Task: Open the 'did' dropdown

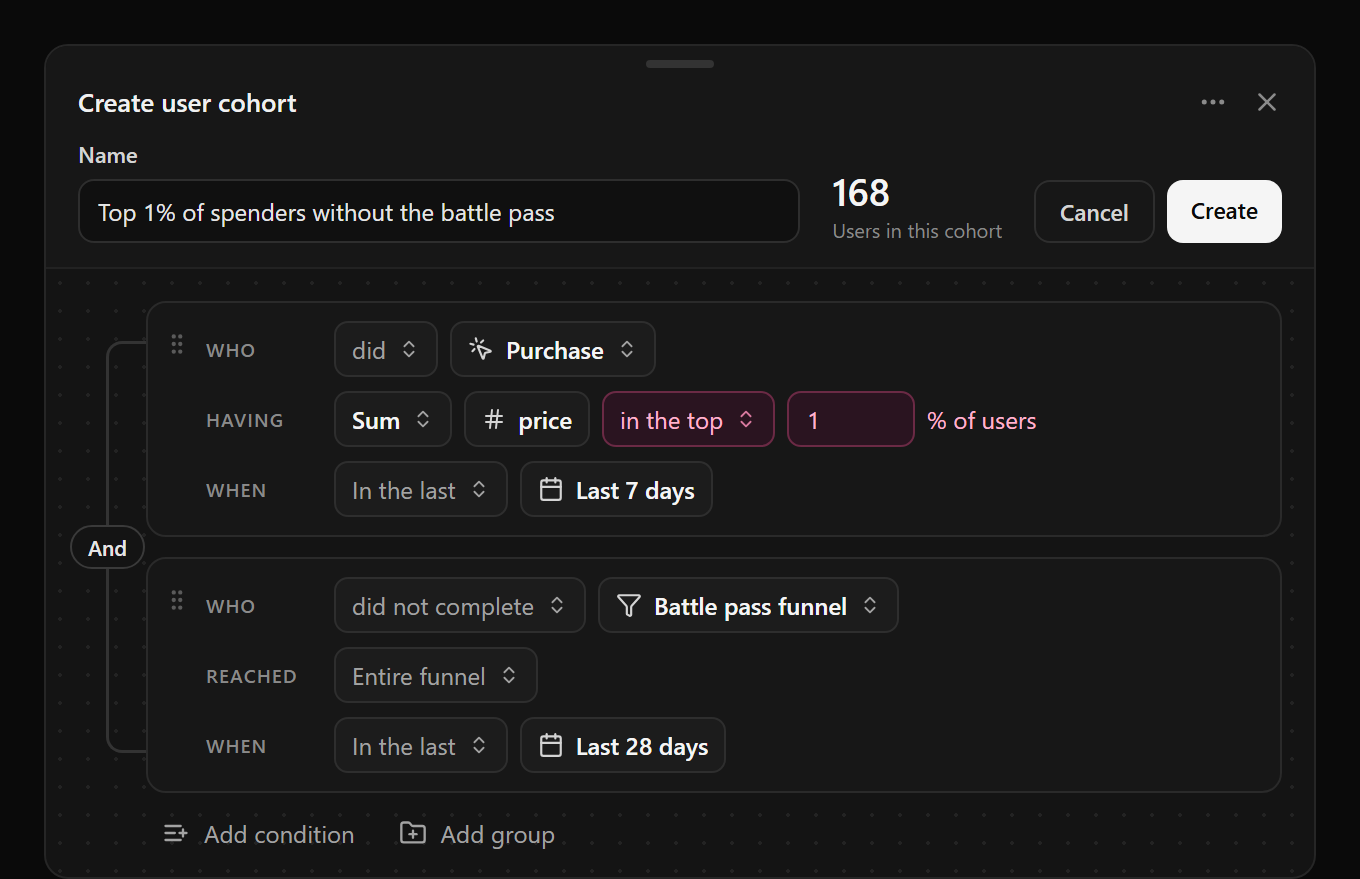Action: pos(386,350)
